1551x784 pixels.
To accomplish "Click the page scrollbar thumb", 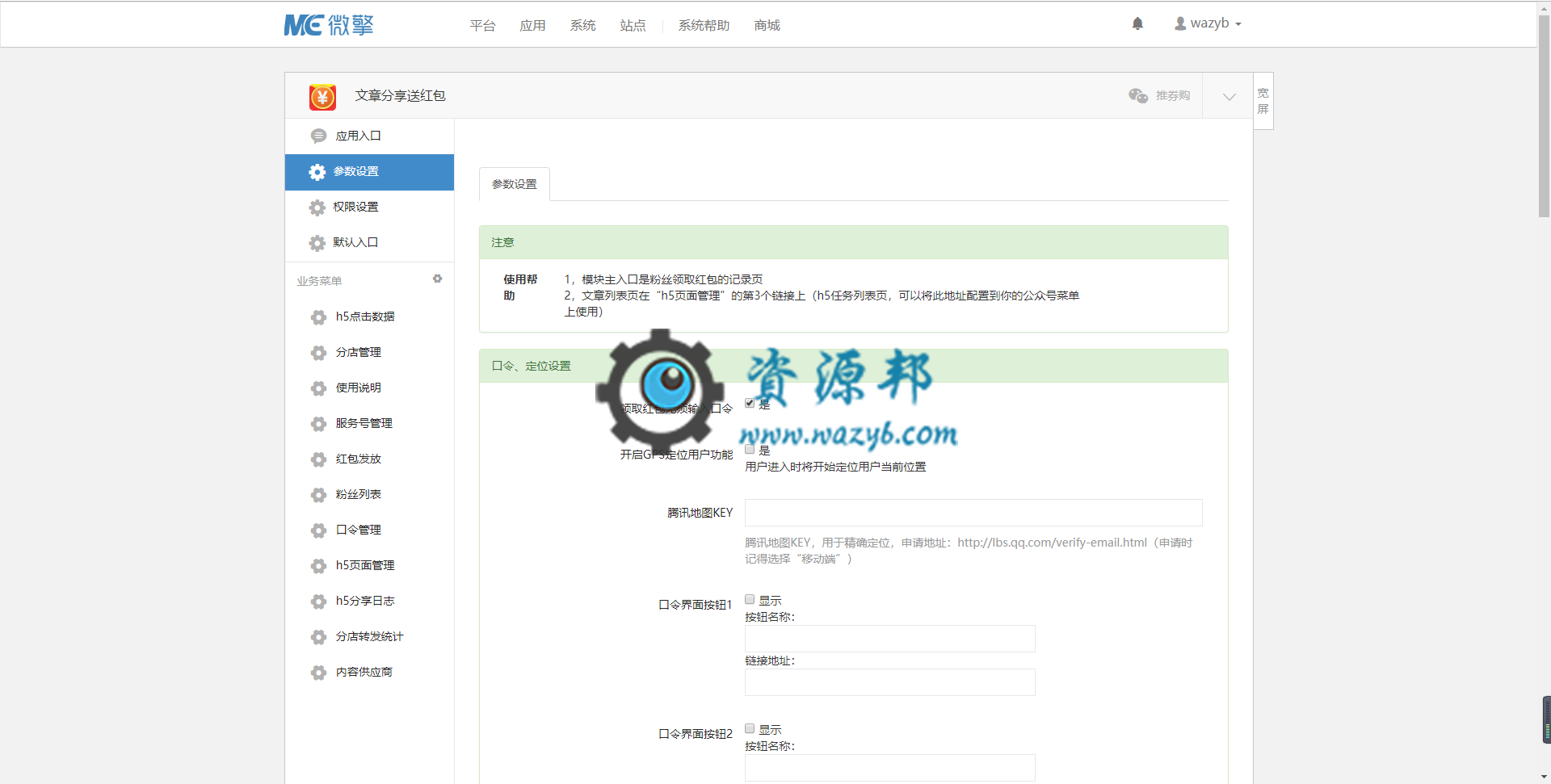I will coord(1544,117).
